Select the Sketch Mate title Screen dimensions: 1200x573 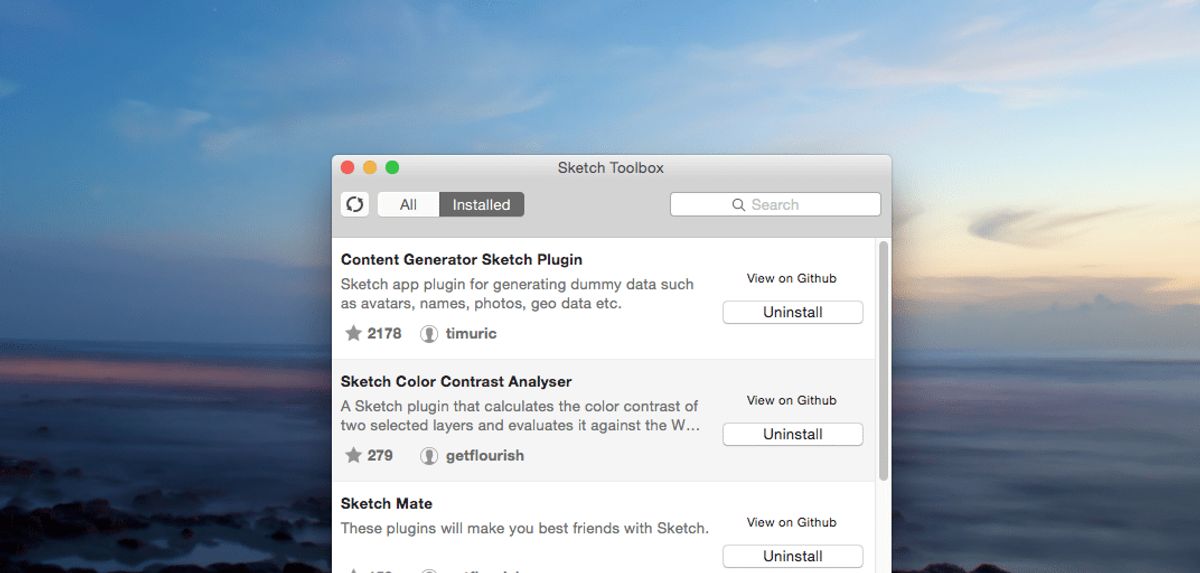pyautogui.click(x=386, y=504)
